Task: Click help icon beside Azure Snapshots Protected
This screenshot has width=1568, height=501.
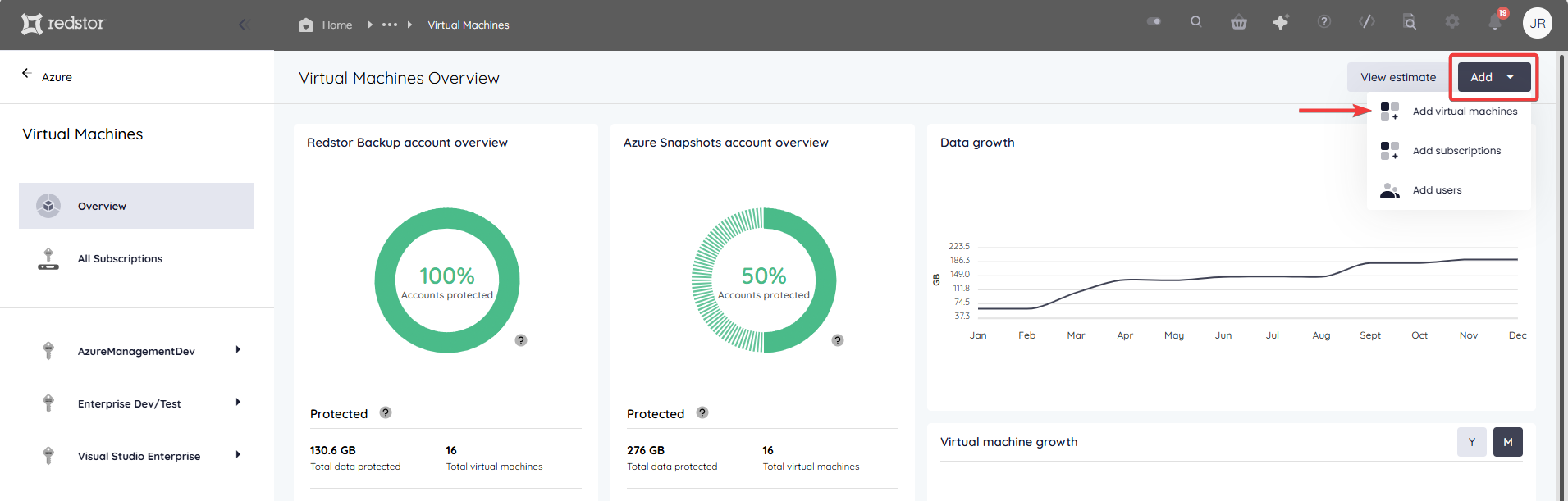Action: click(702, 412)
